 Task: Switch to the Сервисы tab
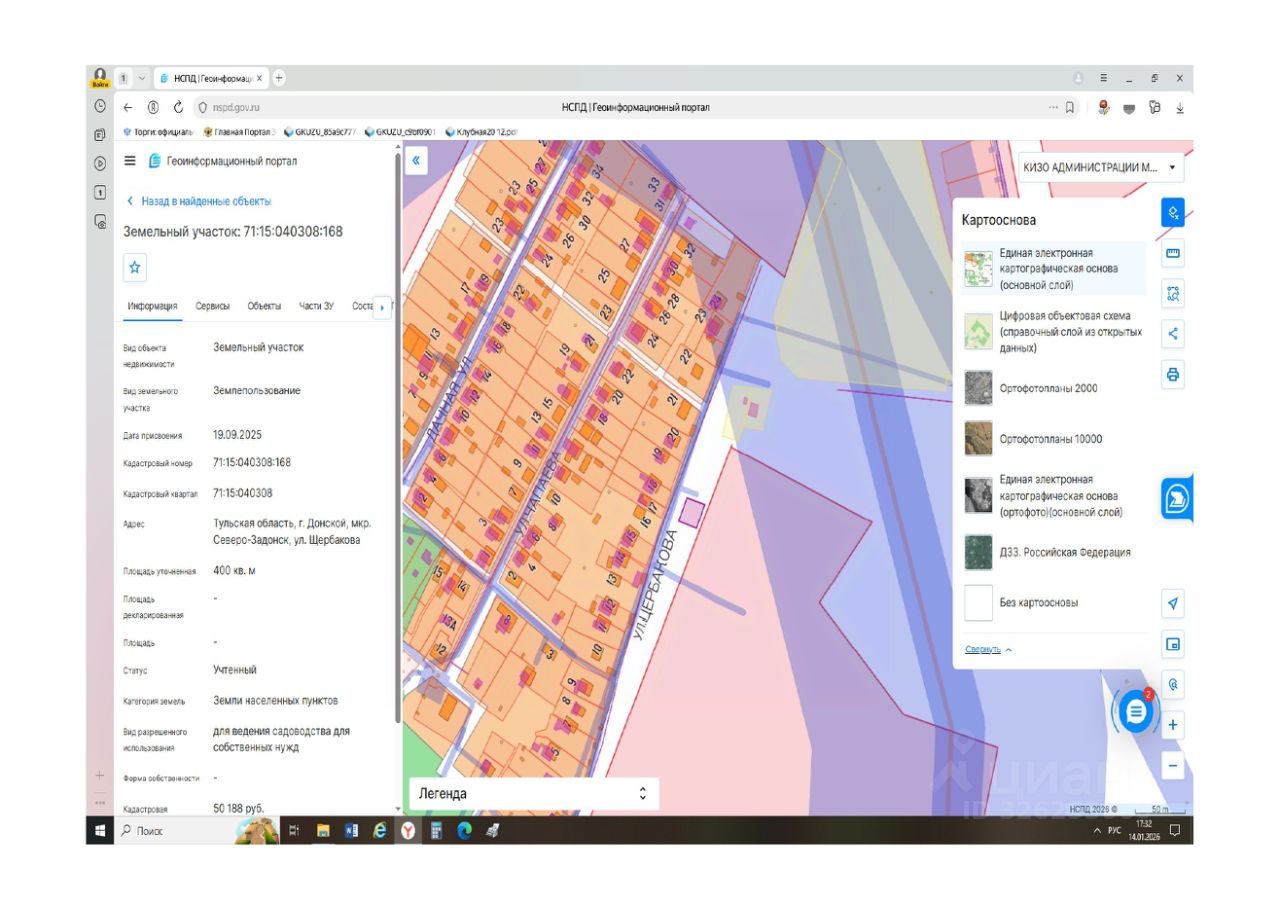coord(213,306)
